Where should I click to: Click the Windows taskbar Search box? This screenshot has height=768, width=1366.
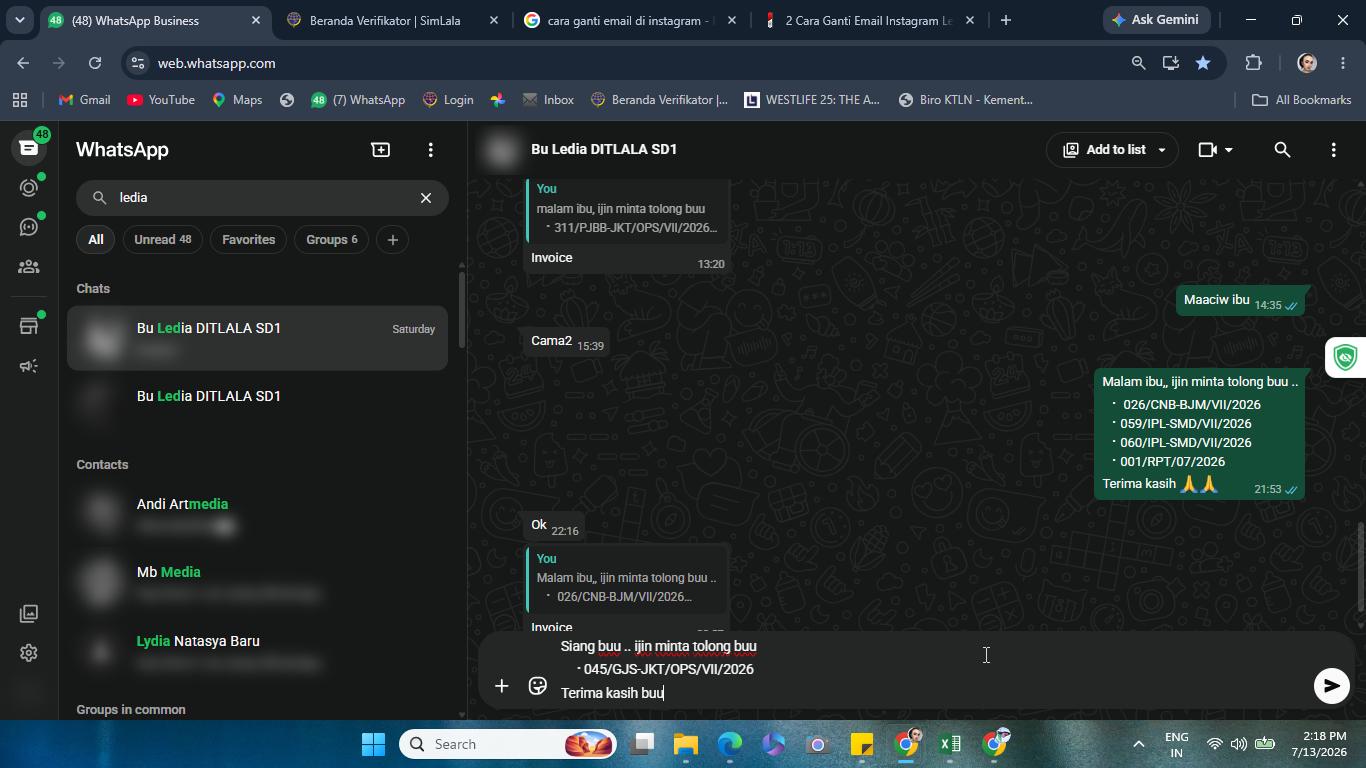point(506,744)
